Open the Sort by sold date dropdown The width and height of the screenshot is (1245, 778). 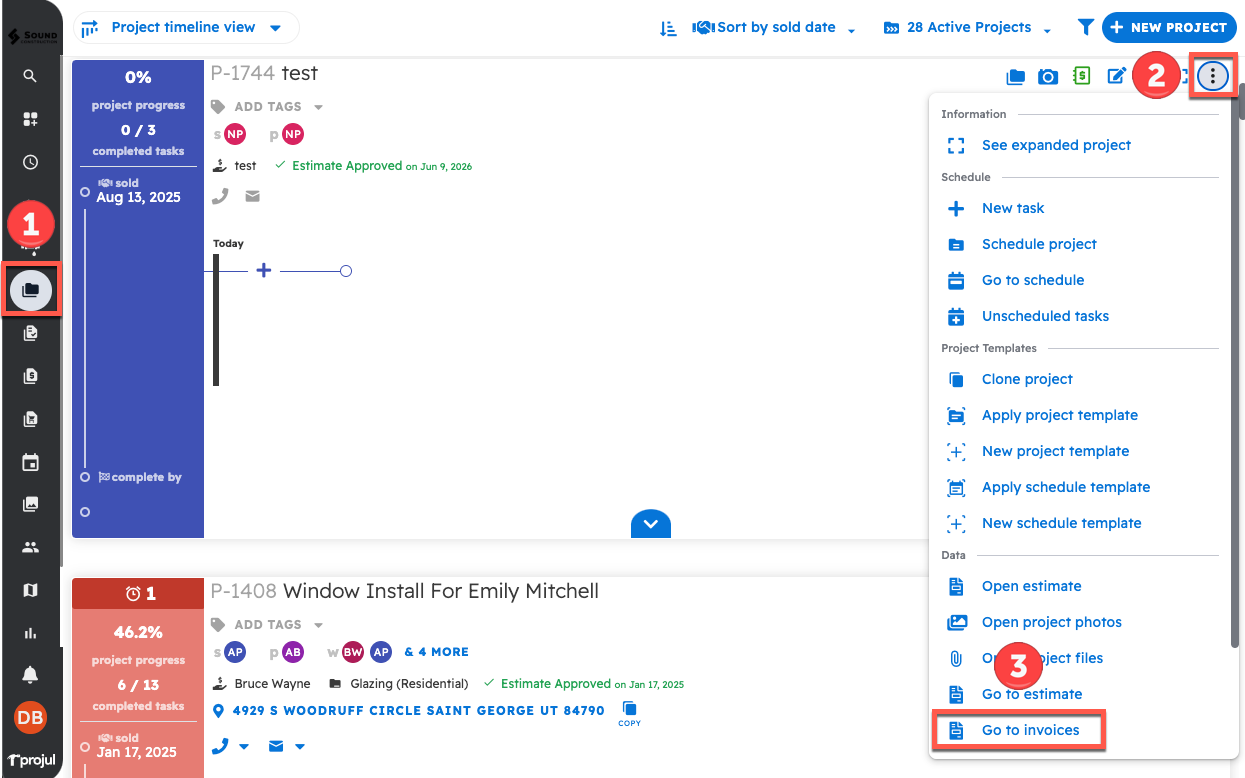click(775, 27)
